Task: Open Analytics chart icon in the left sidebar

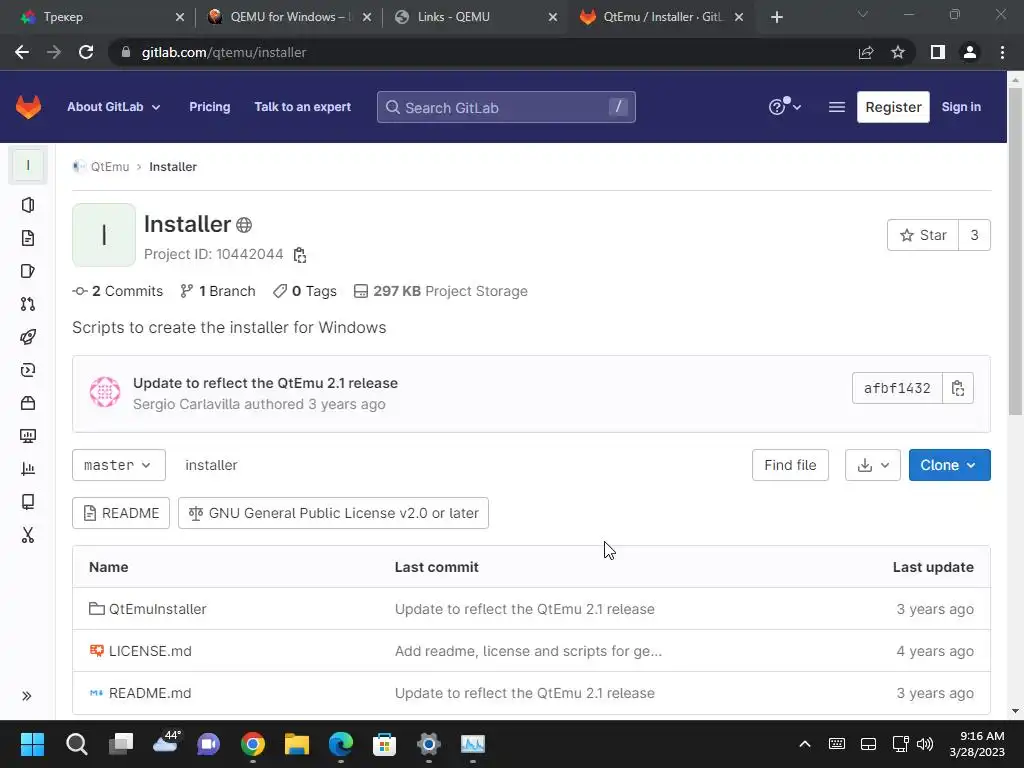Action: tap(27, 469)
